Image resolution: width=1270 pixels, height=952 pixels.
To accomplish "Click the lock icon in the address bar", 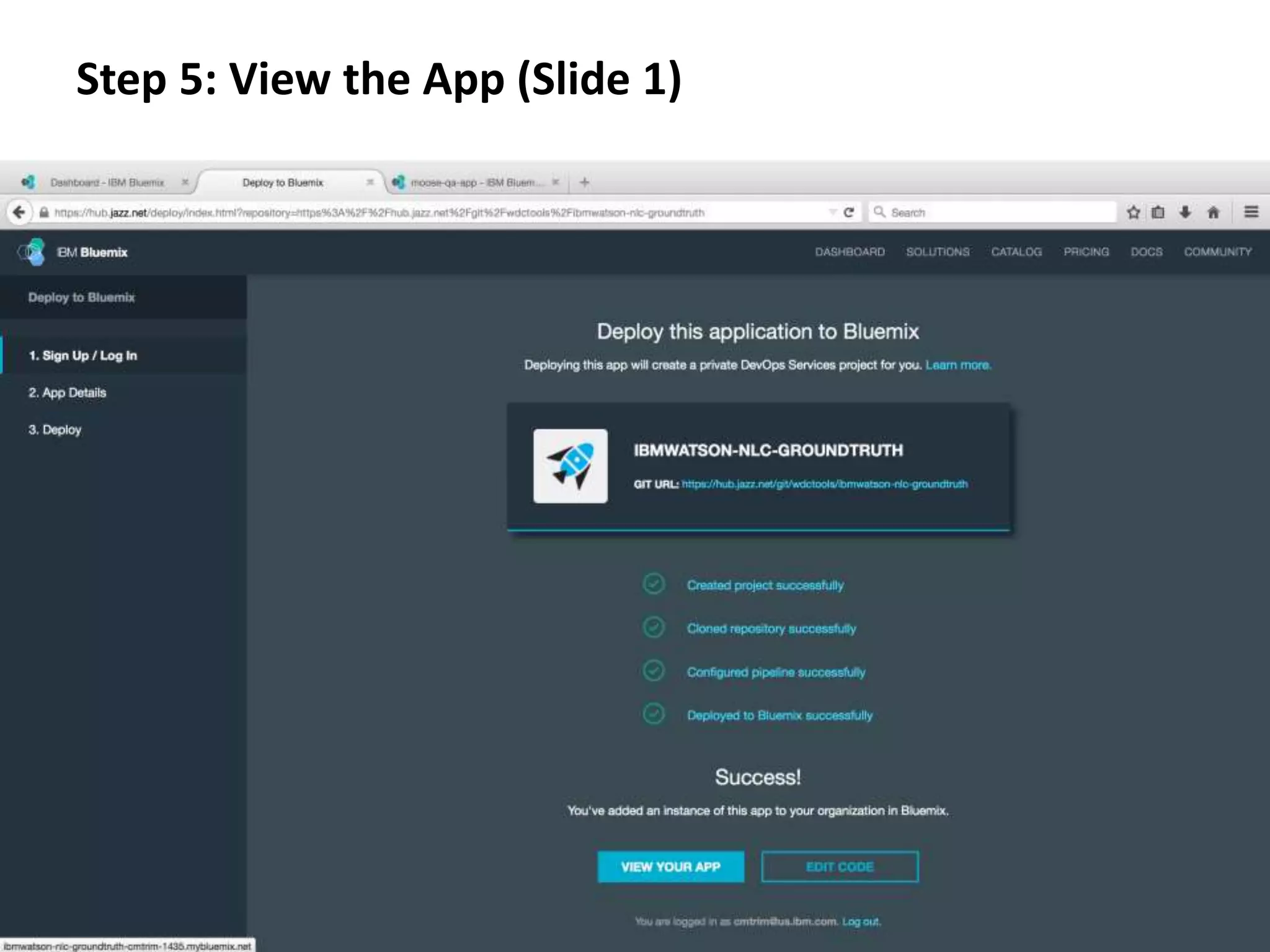I will click(44, 213).
